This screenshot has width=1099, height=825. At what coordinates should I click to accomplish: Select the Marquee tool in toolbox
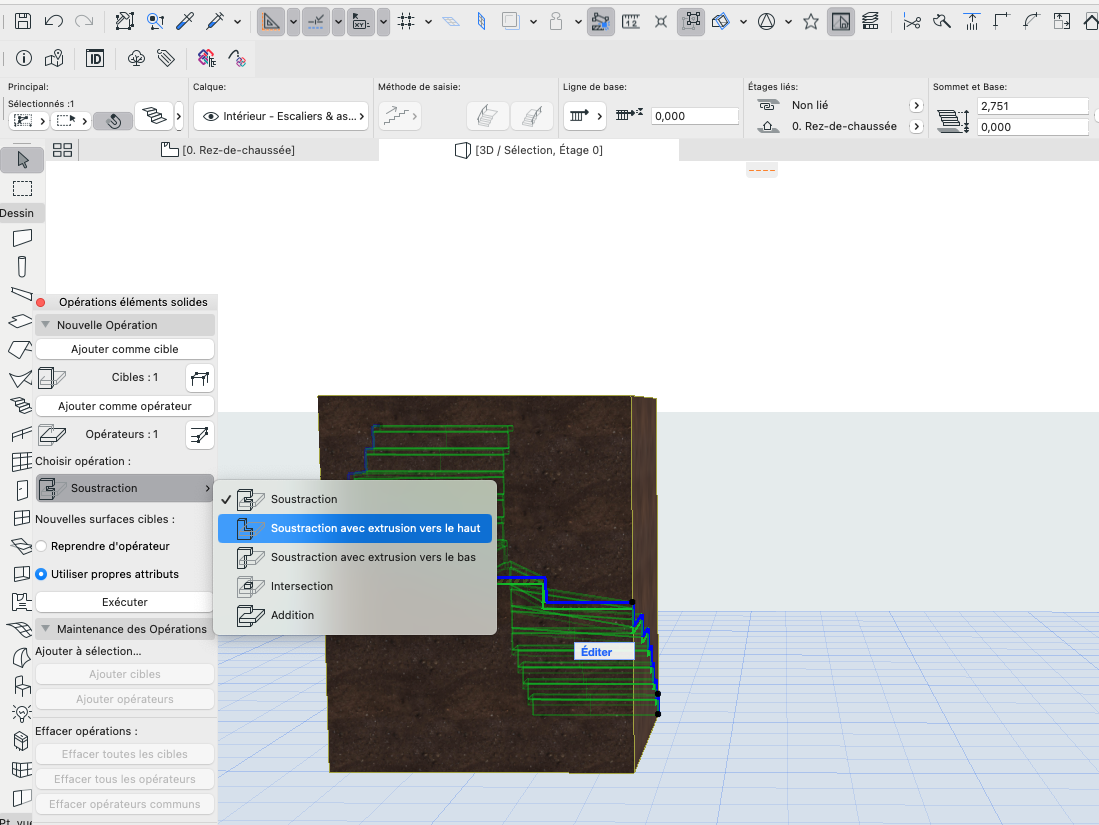tap(22, 189)
